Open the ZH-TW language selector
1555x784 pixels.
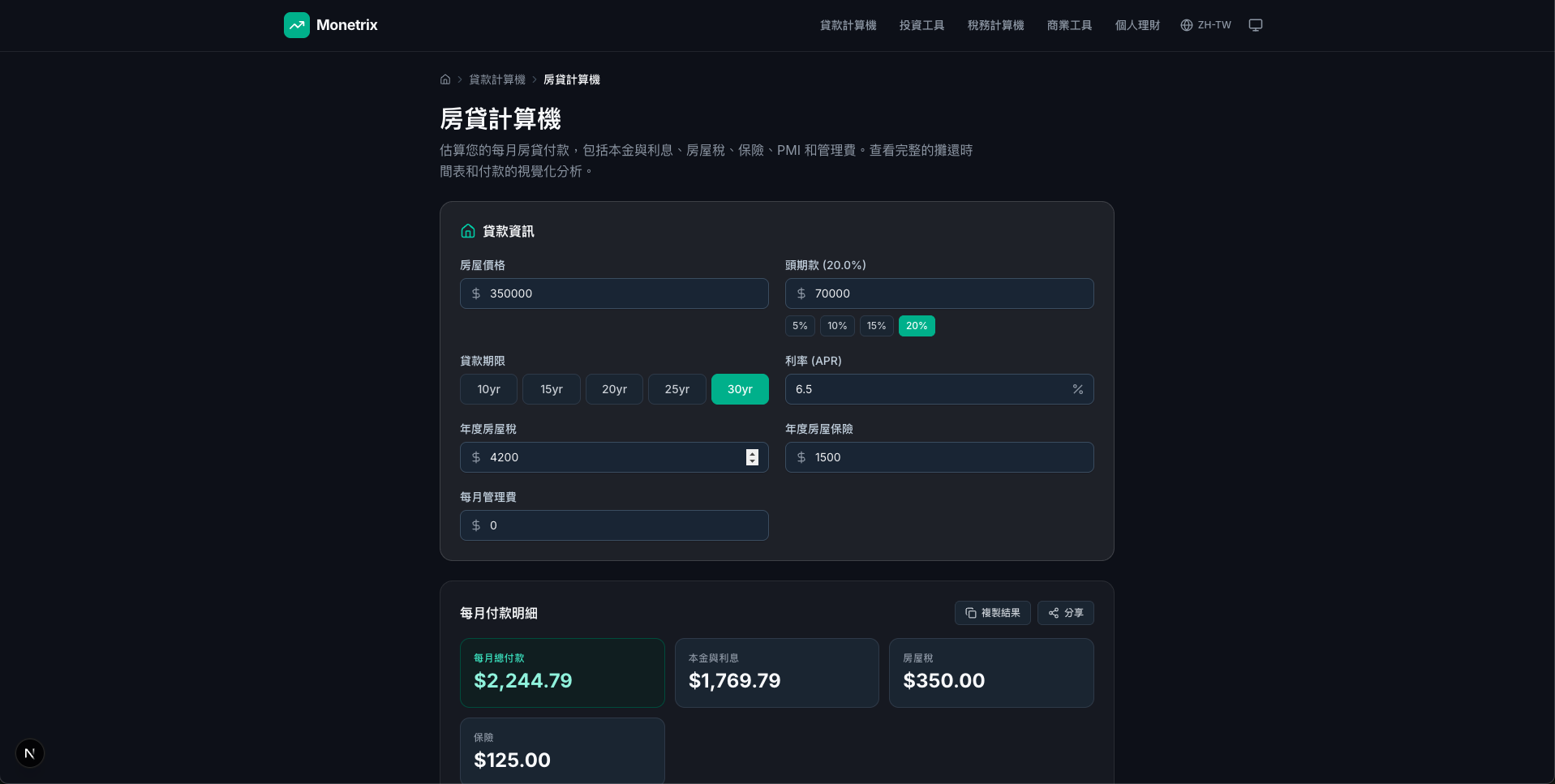click(1206, 25)
